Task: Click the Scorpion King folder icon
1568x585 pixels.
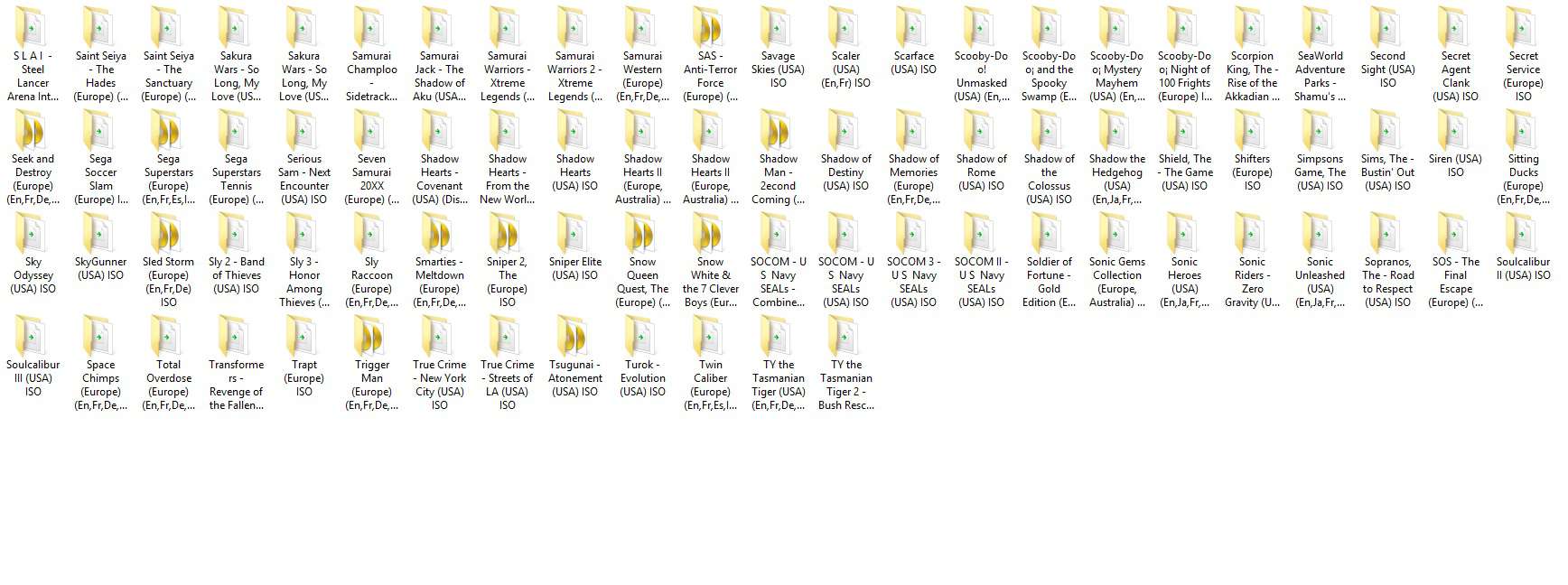Action: coord(1252,26)
